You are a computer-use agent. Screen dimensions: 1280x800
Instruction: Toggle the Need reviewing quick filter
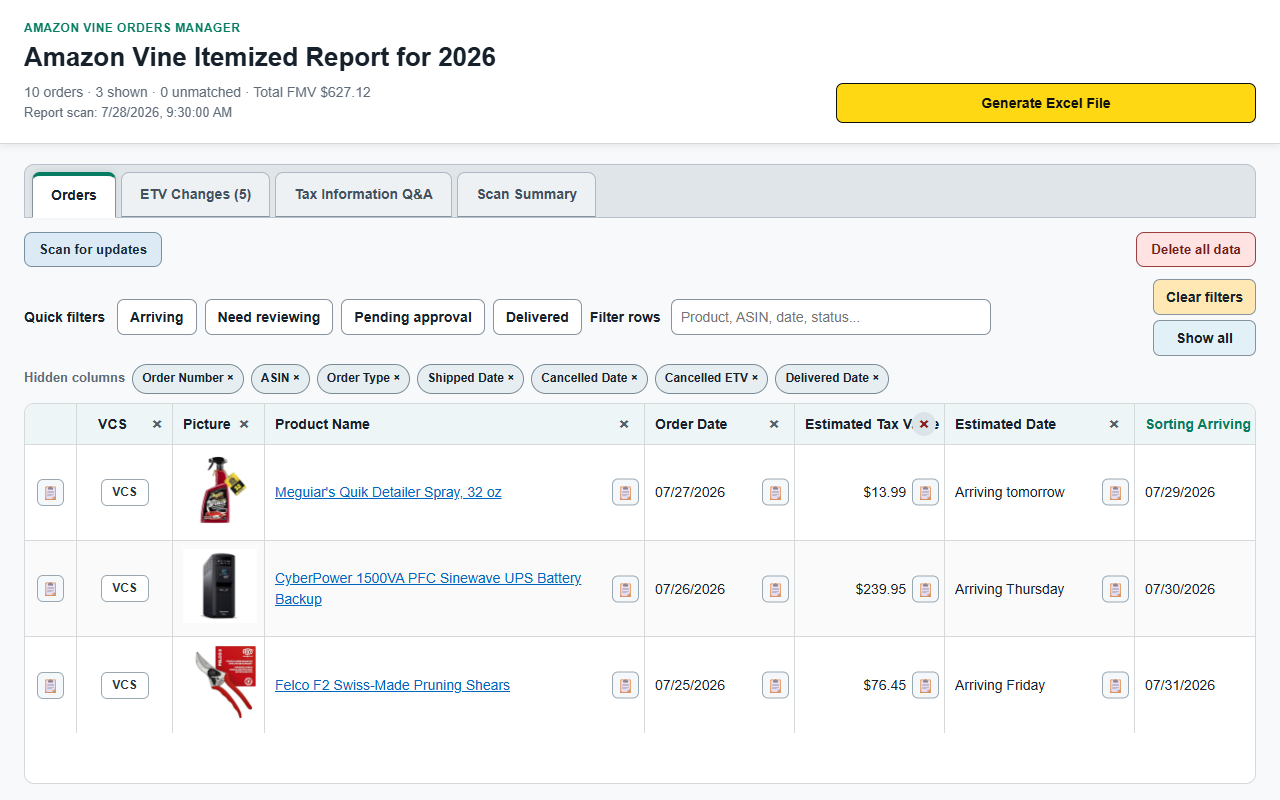(x=269, y=317)
